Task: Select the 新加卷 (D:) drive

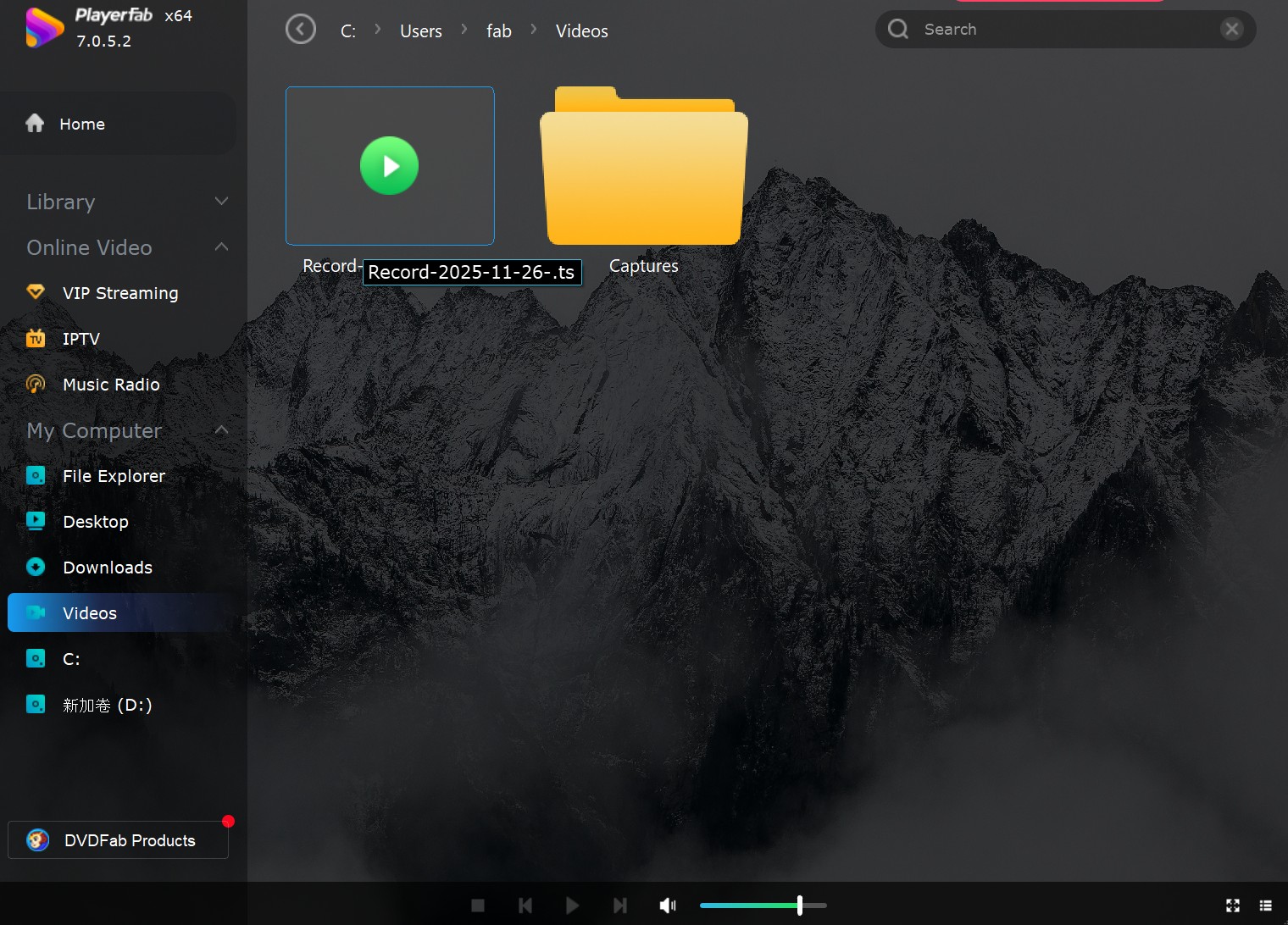Action: (x=106, y=704)
